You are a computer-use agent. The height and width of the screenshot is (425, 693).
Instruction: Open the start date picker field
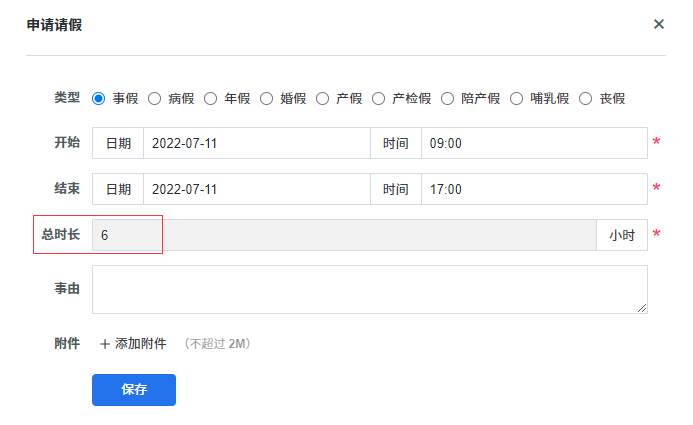click(x=256, y=143)
